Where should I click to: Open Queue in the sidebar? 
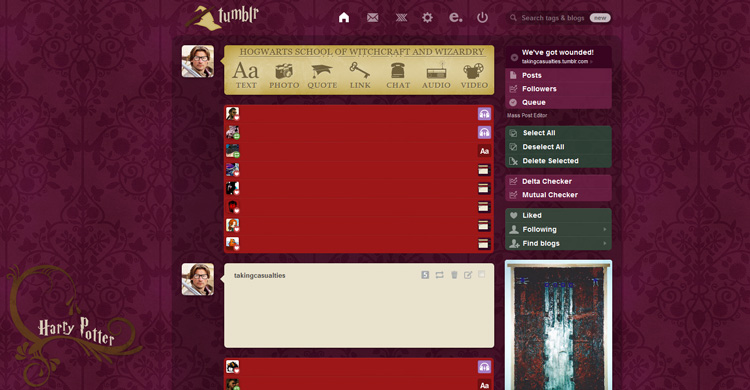(558, 102)
